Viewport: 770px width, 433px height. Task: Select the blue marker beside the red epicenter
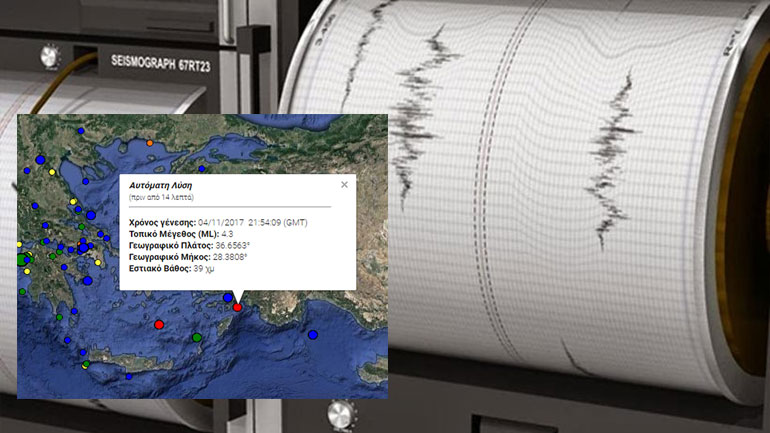point(228,298)
